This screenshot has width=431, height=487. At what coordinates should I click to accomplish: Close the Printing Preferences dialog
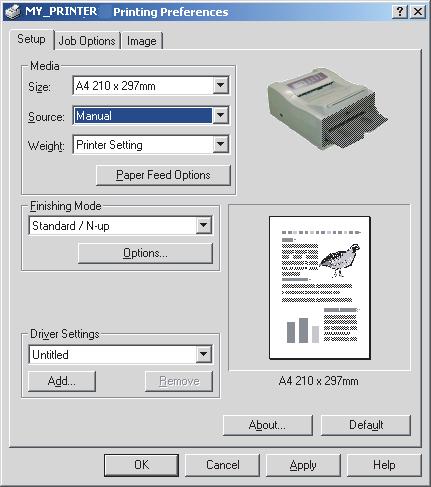tap(418, 12)
